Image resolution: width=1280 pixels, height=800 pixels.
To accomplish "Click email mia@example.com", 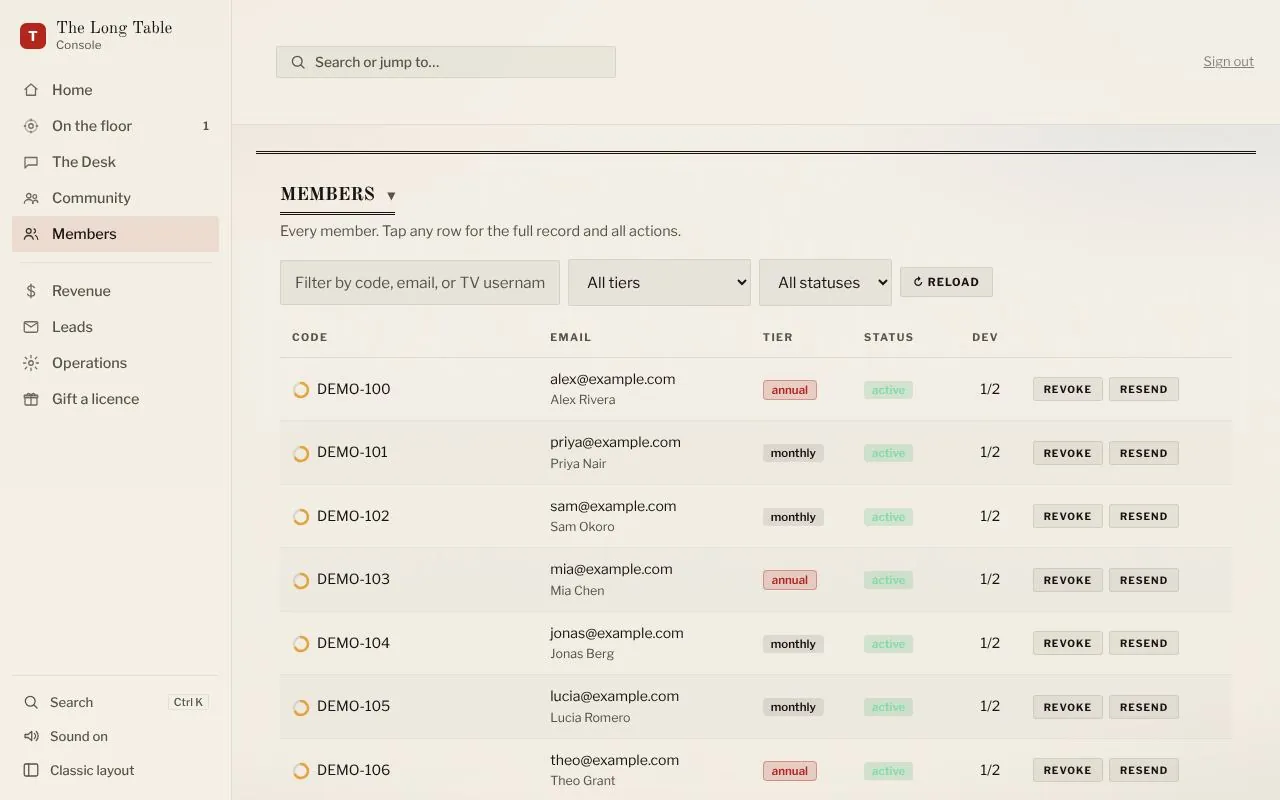I will click(611, 569).
